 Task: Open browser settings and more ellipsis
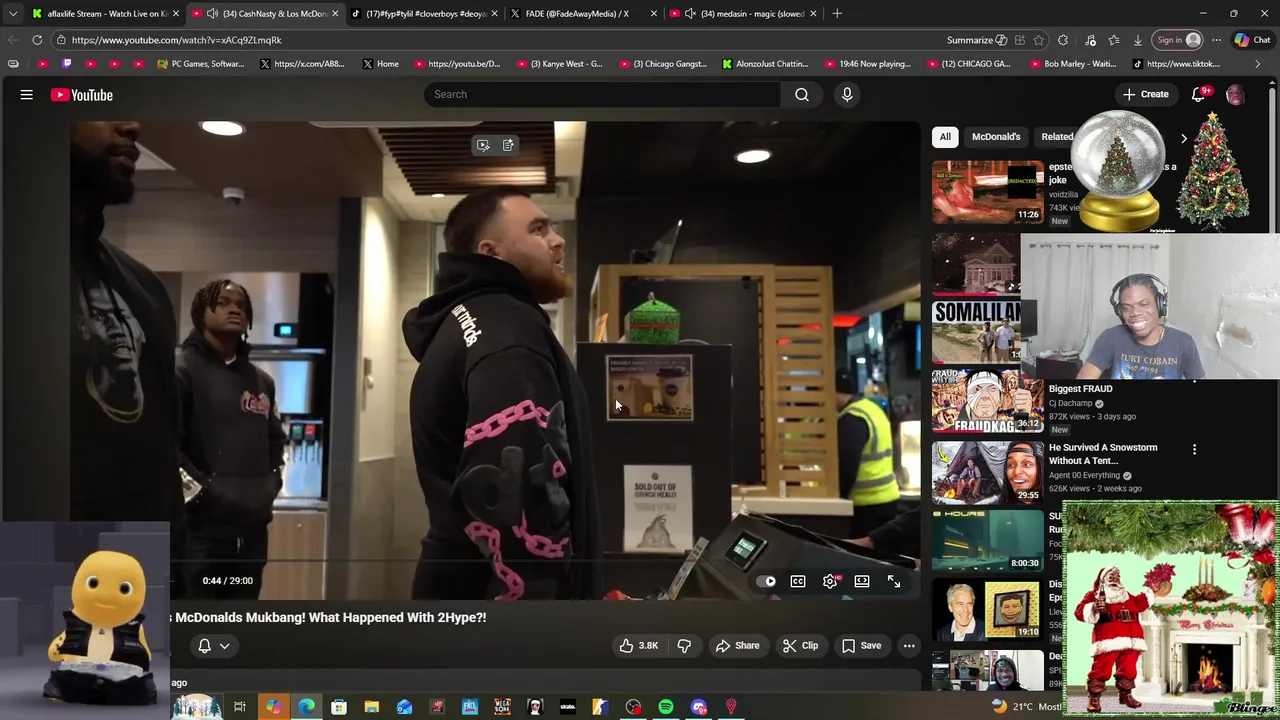pos(1216,40)
